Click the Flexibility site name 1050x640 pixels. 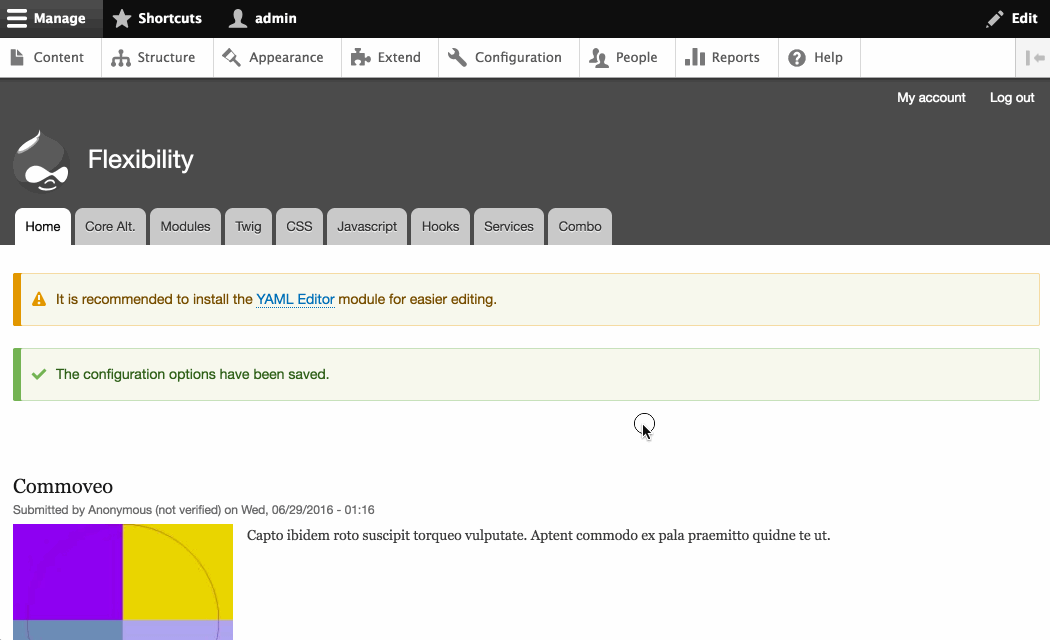[x=141, y=159]
